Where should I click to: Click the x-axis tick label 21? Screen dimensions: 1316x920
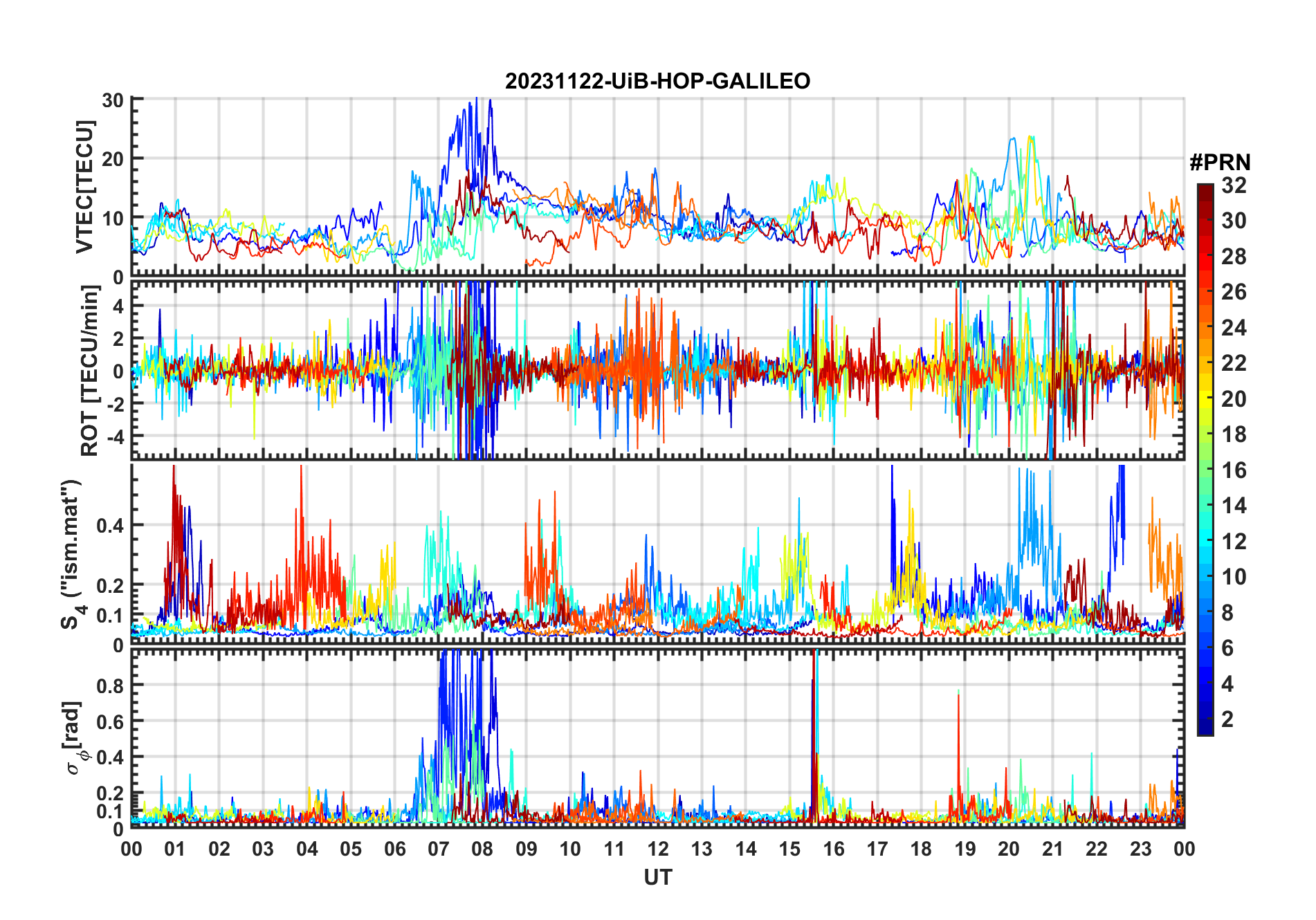[x=1053, y=849]
